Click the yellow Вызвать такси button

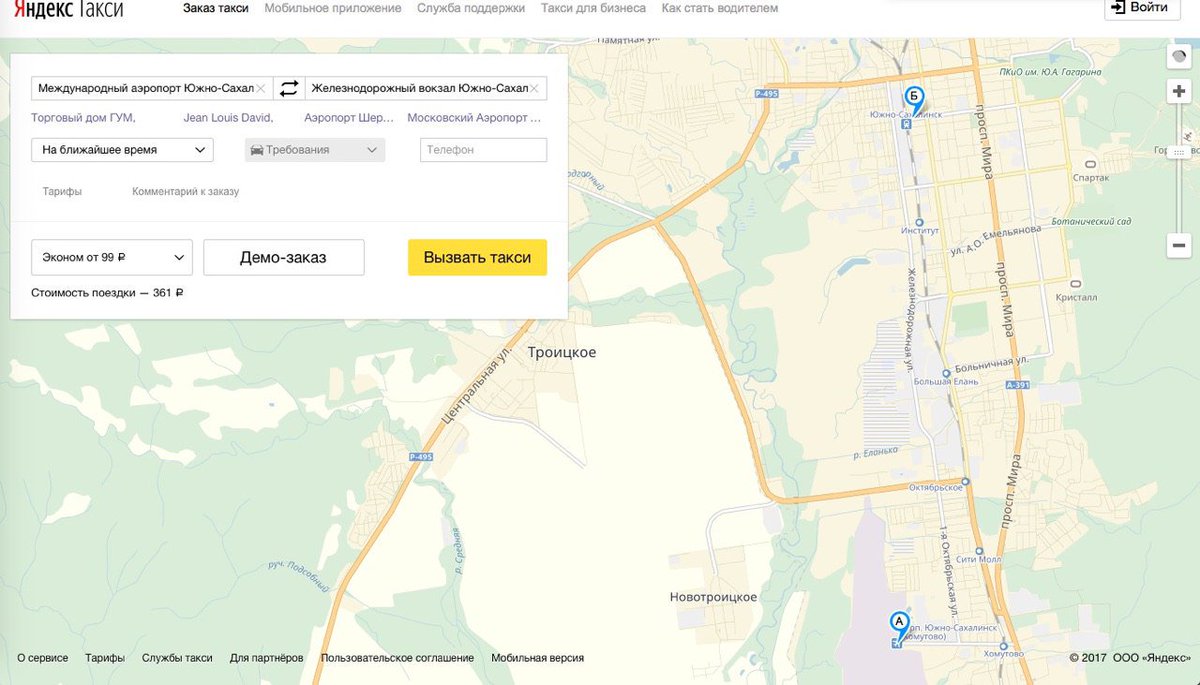[x=477, y=257]
